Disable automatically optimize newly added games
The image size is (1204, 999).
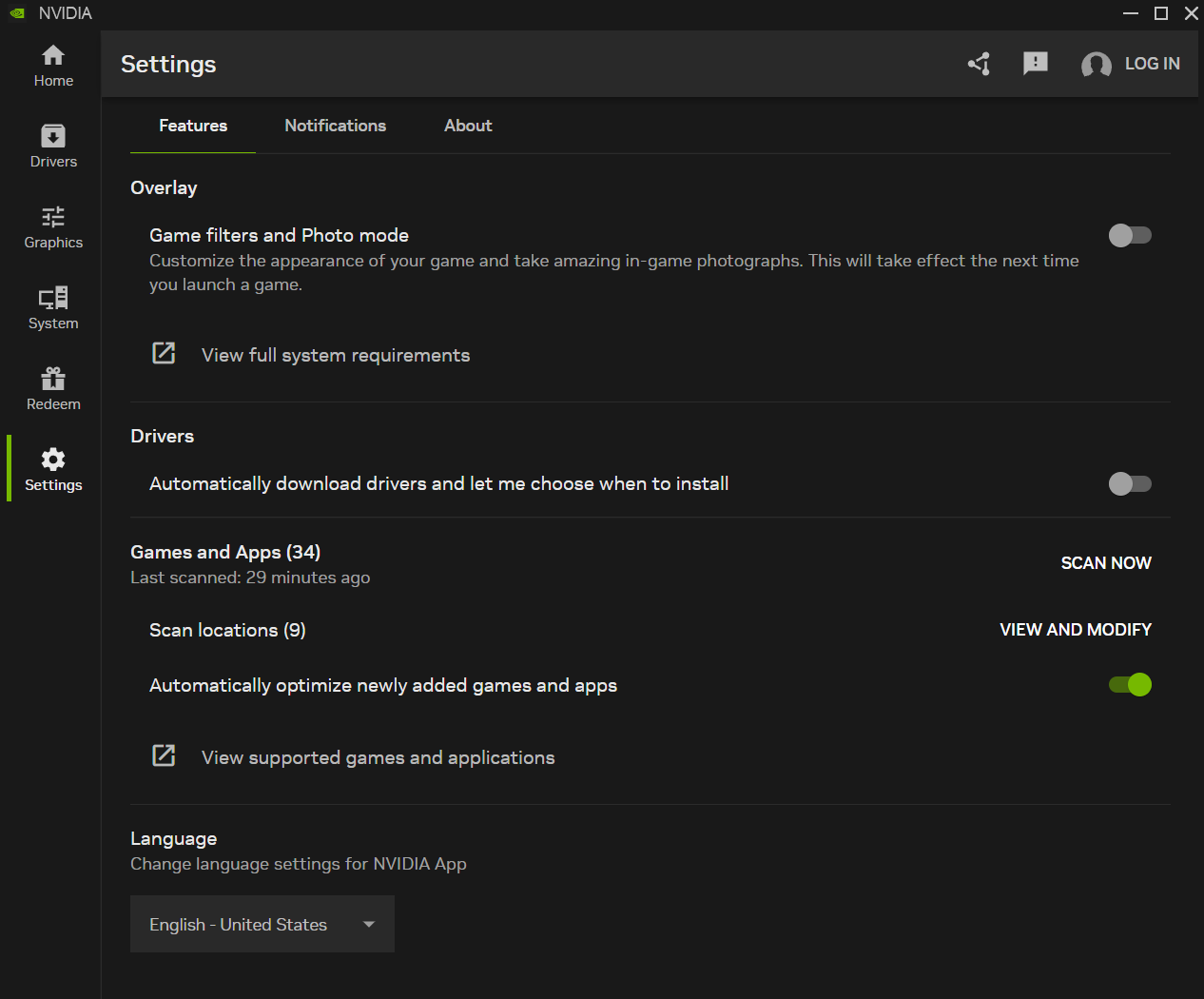pyautogui.click(x=1130, y=685)
